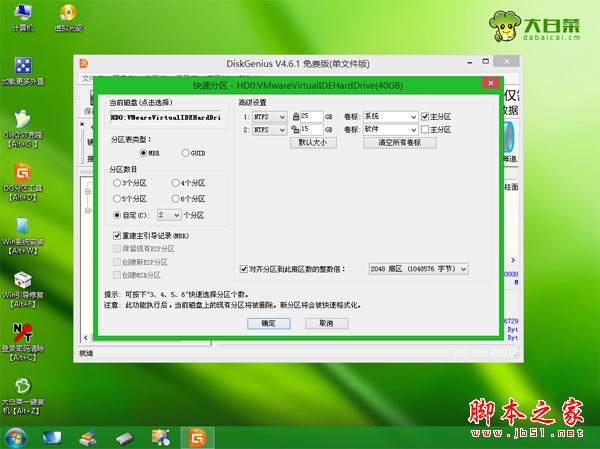Image resolution: width=600 pixels, height=449 pixels.
Task: Open the Computer desktop icon
Action: pyautogui.click(x=23, y=17)
